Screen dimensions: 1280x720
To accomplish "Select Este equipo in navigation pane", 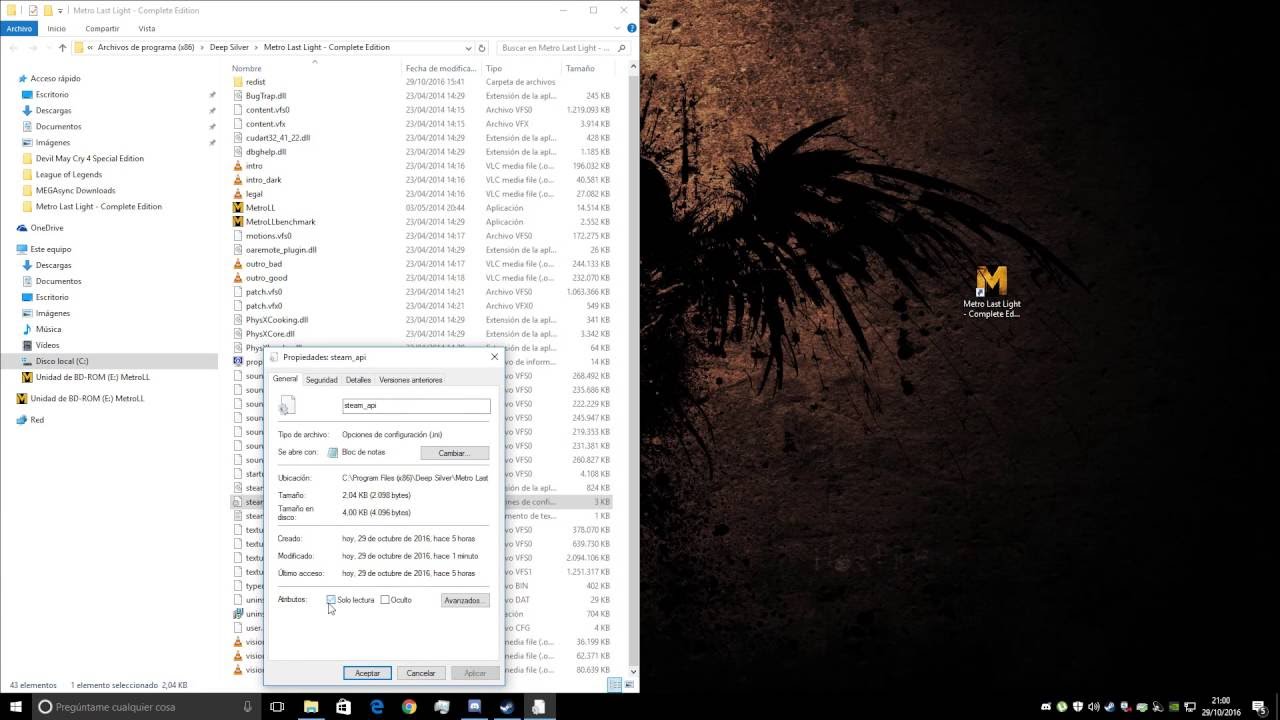I will click(x=50, y=249).
